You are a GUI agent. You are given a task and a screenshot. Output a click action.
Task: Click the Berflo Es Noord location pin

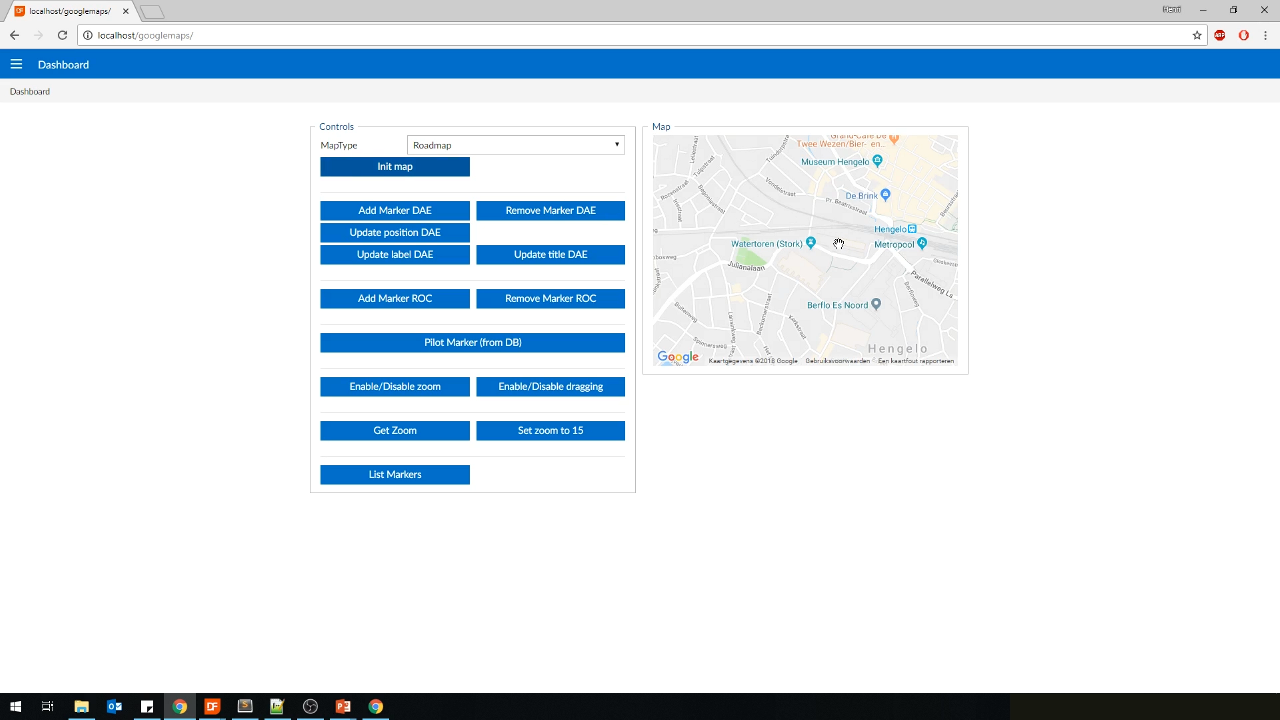[876, 304]
